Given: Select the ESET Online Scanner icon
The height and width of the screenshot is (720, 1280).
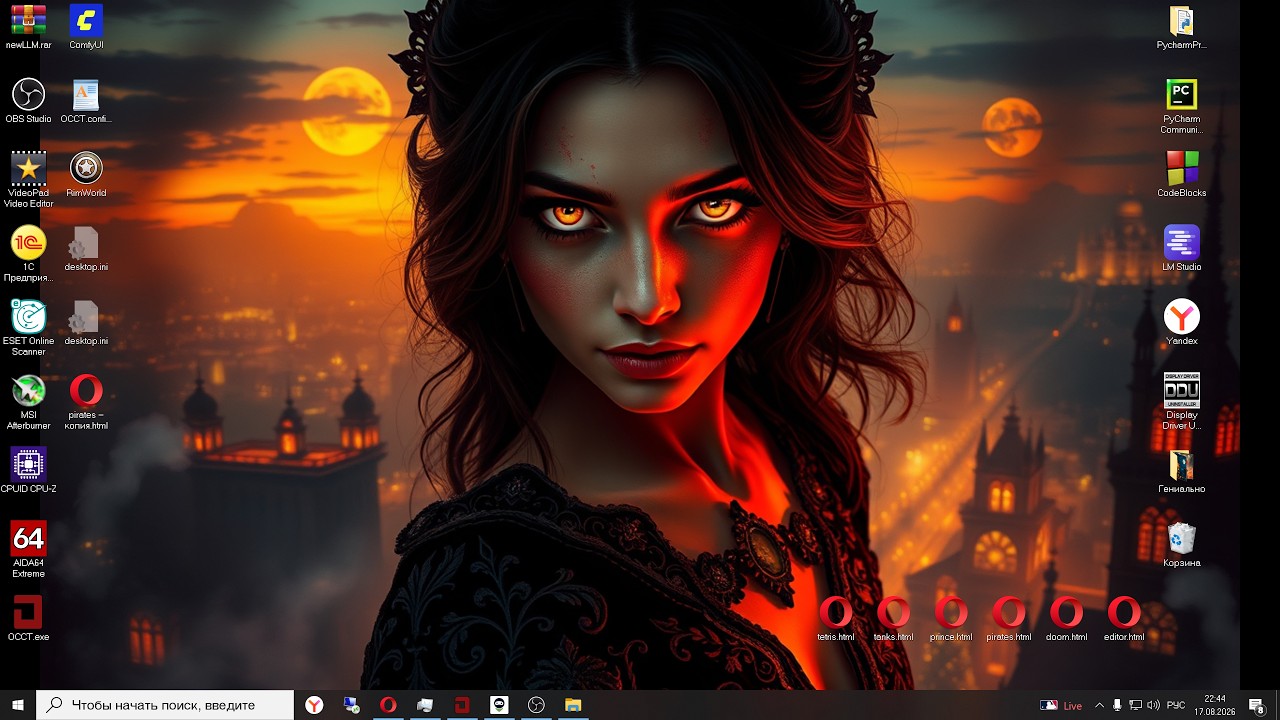Looking at the screenshot, I should click(x=28, y=328).
